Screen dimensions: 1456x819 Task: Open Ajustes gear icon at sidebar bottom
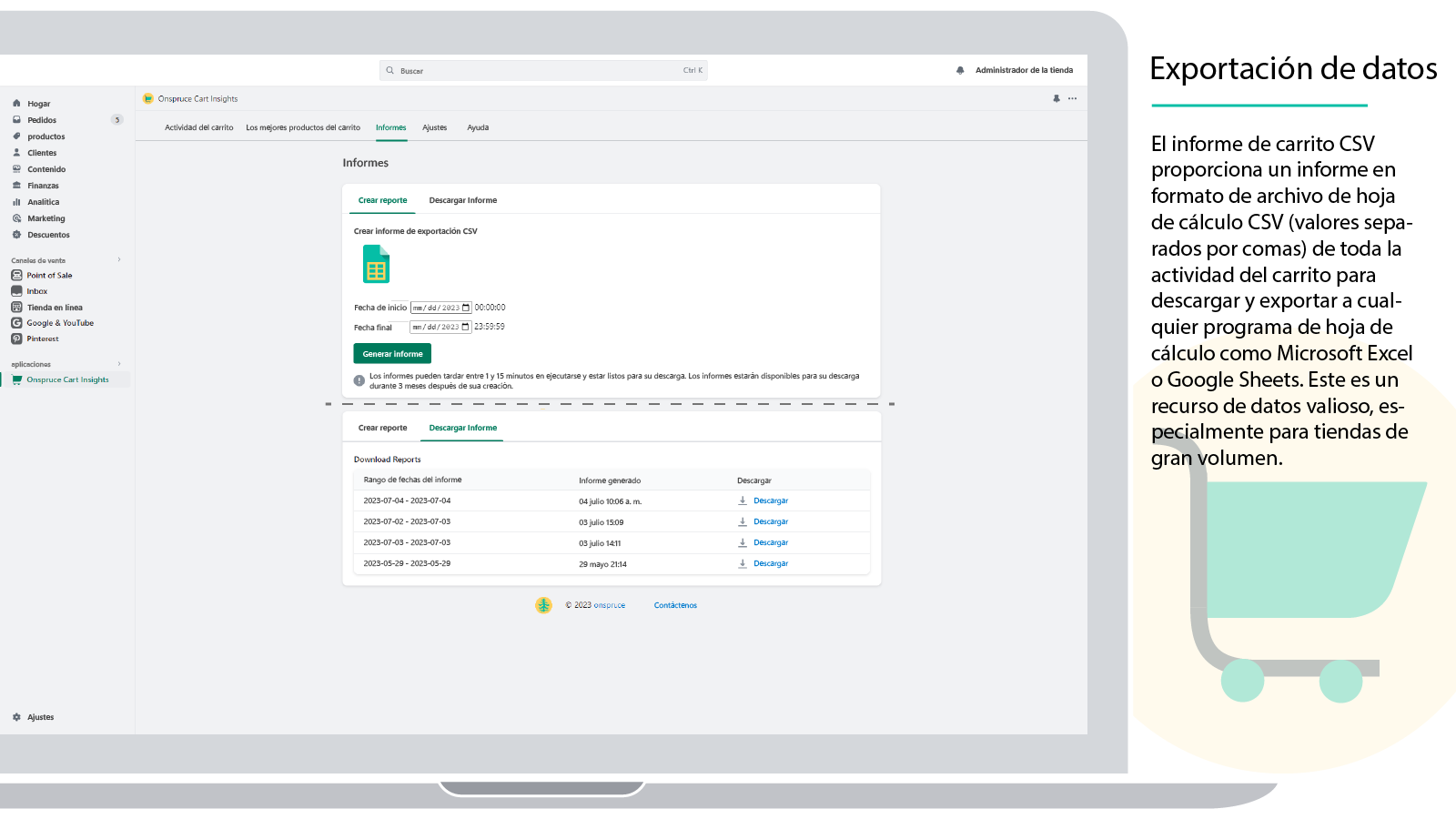[16, 717]
